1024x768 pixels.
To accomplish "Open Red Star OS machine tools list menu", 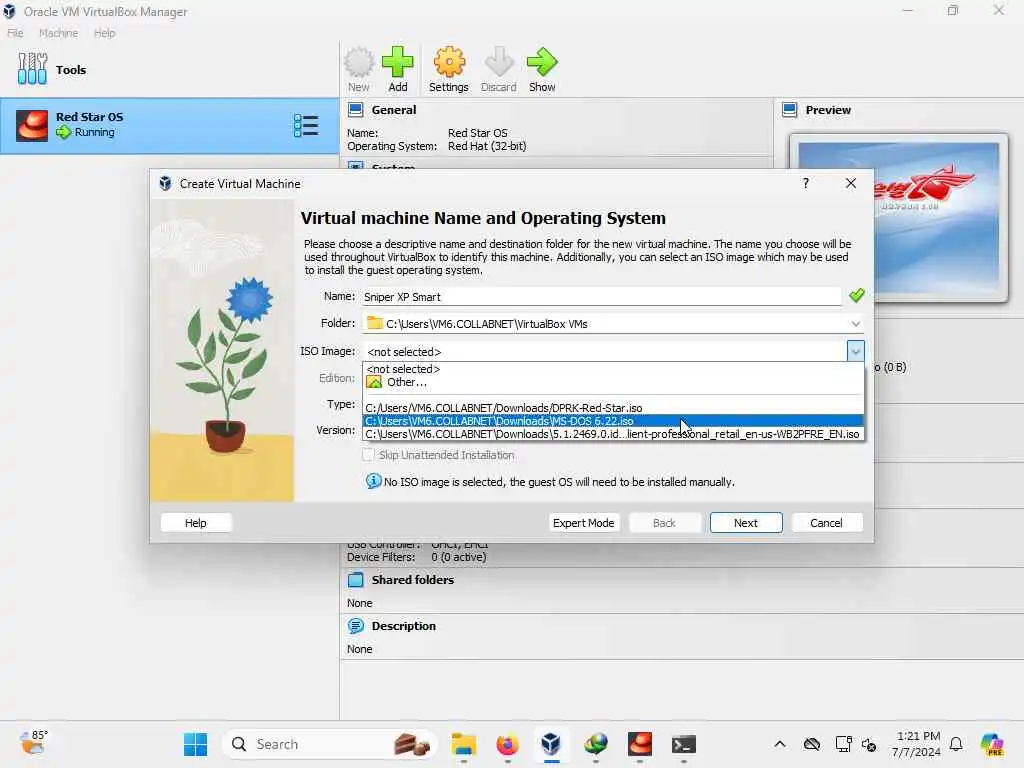I will coord(306,126).
